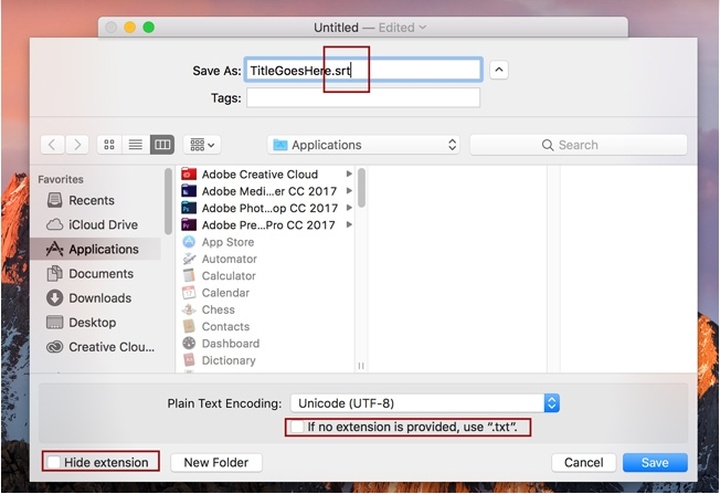This screenshot has height=494, width=720.
Task: Toggle the 'If no extension is provided' checkbox
Action: pos(297,427)
